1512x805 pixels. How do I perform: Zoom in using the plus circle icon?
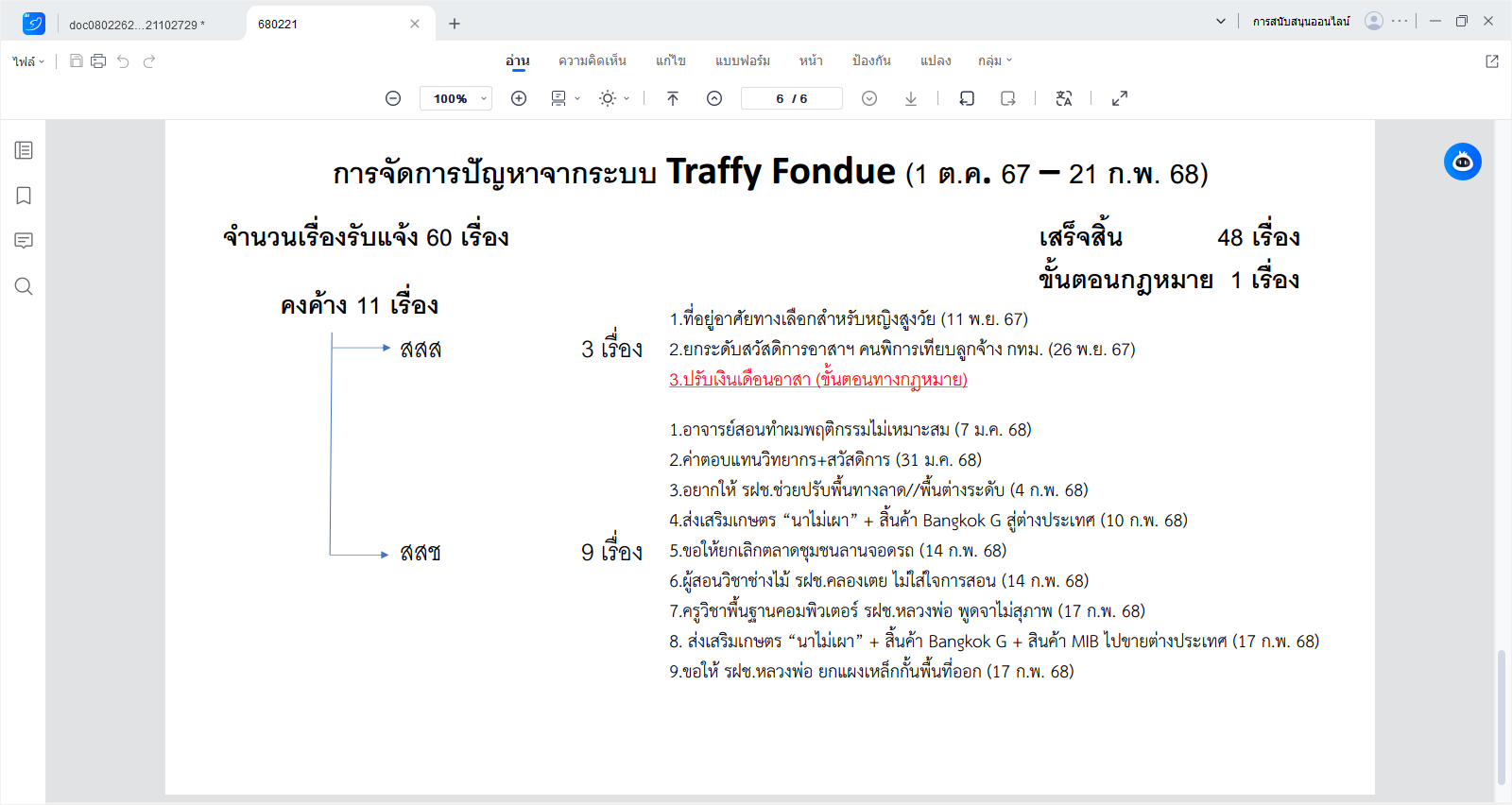tap(519, 98)
